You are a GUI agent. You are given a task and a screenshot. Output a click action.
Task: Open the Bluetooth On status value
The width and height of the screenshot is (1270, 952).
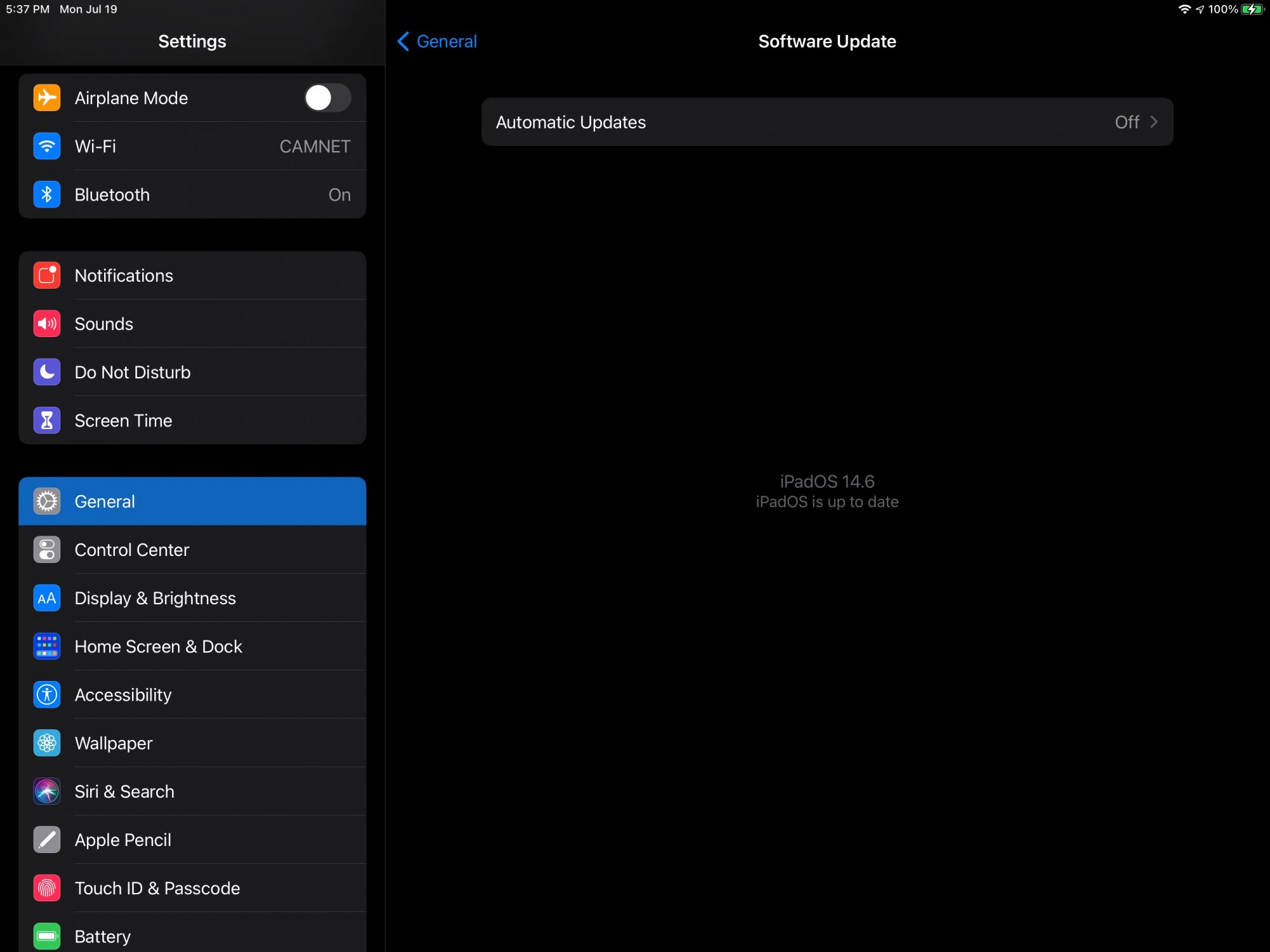click(x=340, y=194)
